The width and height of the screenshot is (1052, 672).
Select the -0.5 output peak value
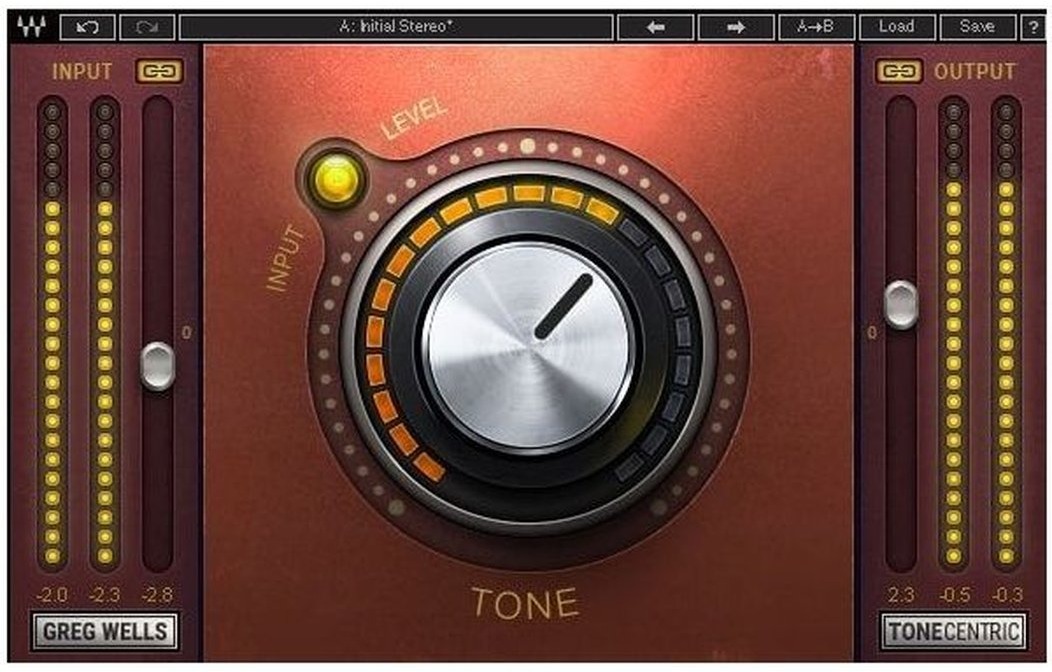tap(954, 594)
